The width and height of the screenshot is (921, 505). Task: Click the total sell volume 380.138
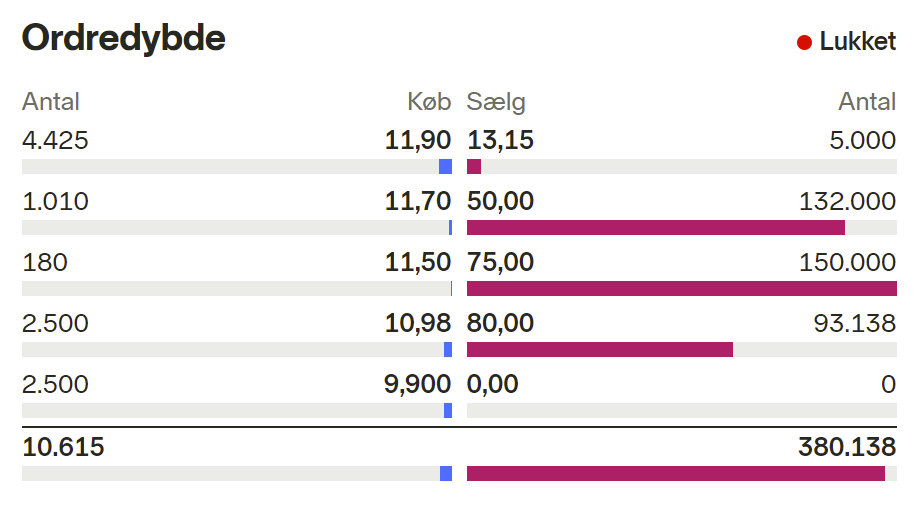[x=846, y=447]
